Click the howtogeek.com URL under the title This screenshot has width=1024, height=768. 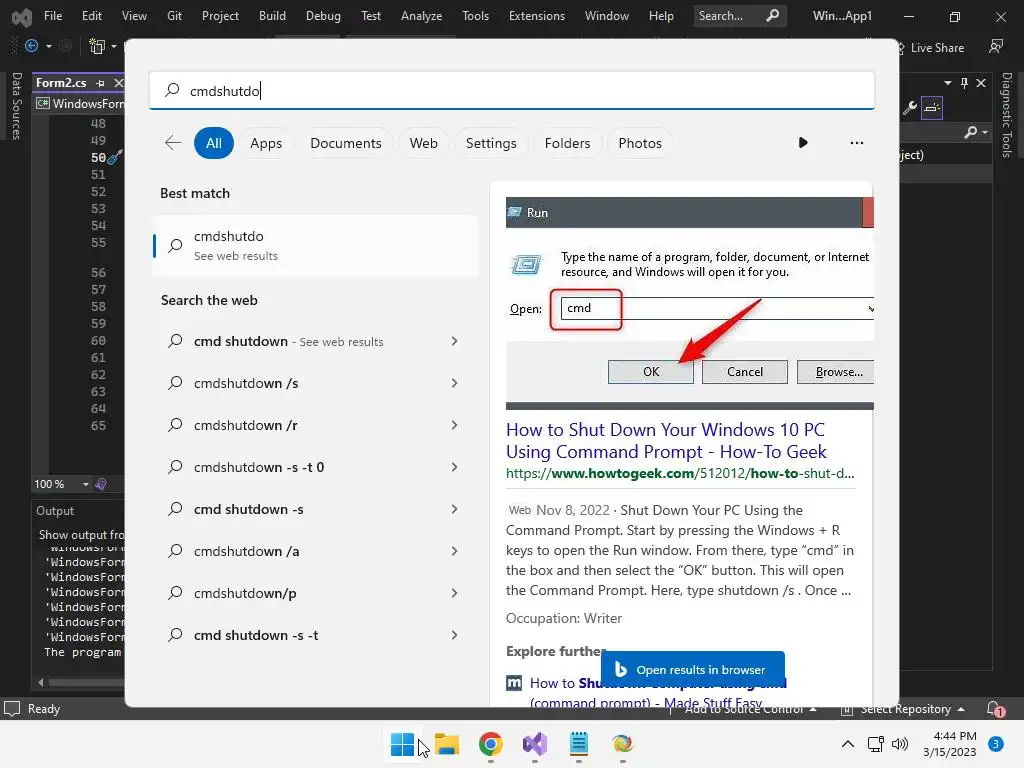click(x=680, y=473)
